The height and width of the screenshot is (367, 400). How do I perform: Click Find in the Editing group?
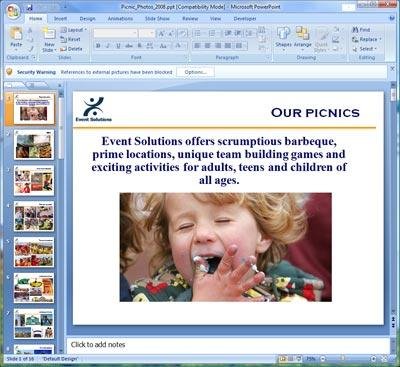361,30
